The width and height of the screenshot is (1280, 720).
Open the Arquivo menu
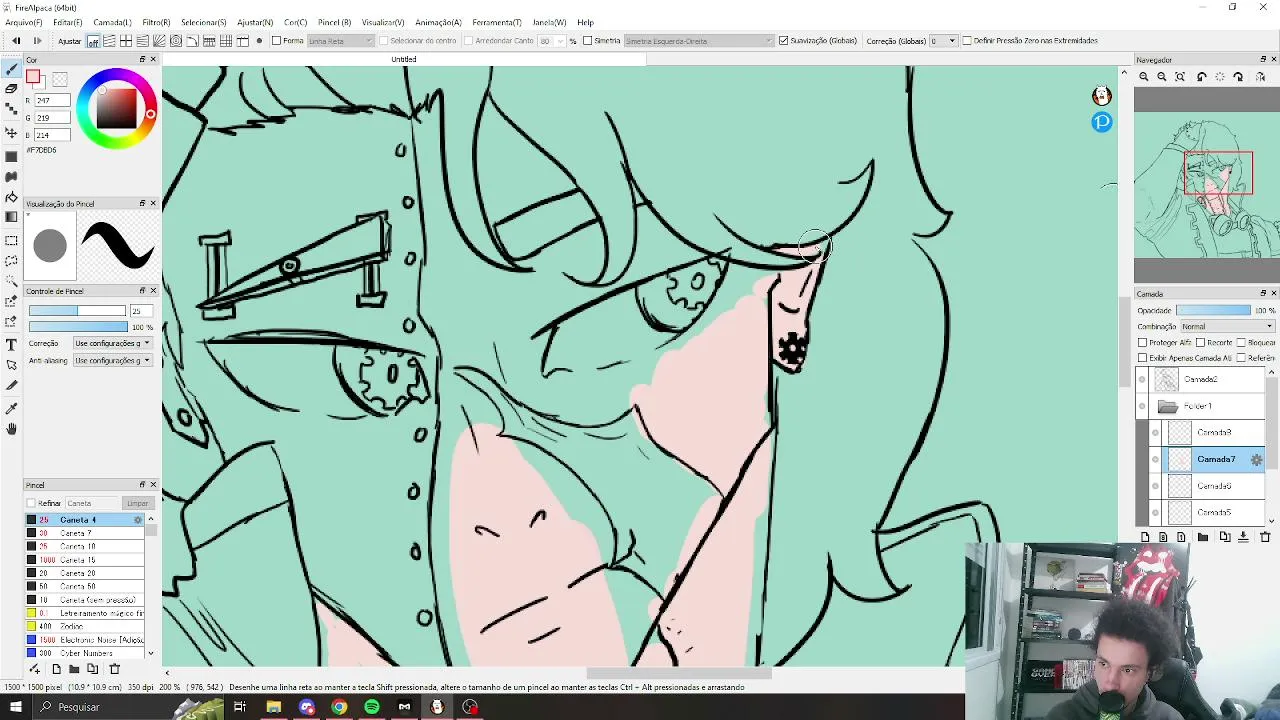24,22
